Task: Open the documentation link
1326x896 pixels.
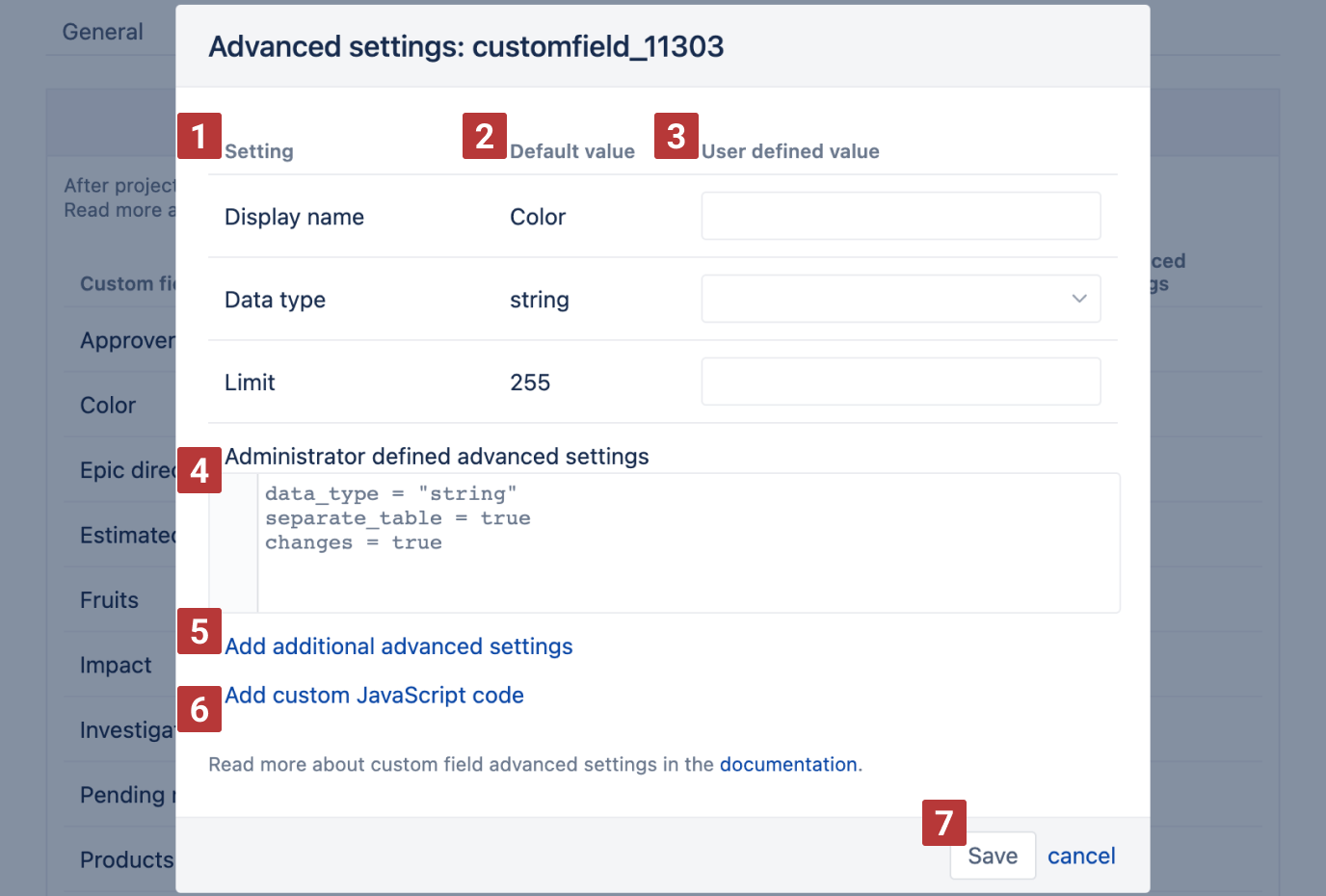Action: tap(788, 763)
